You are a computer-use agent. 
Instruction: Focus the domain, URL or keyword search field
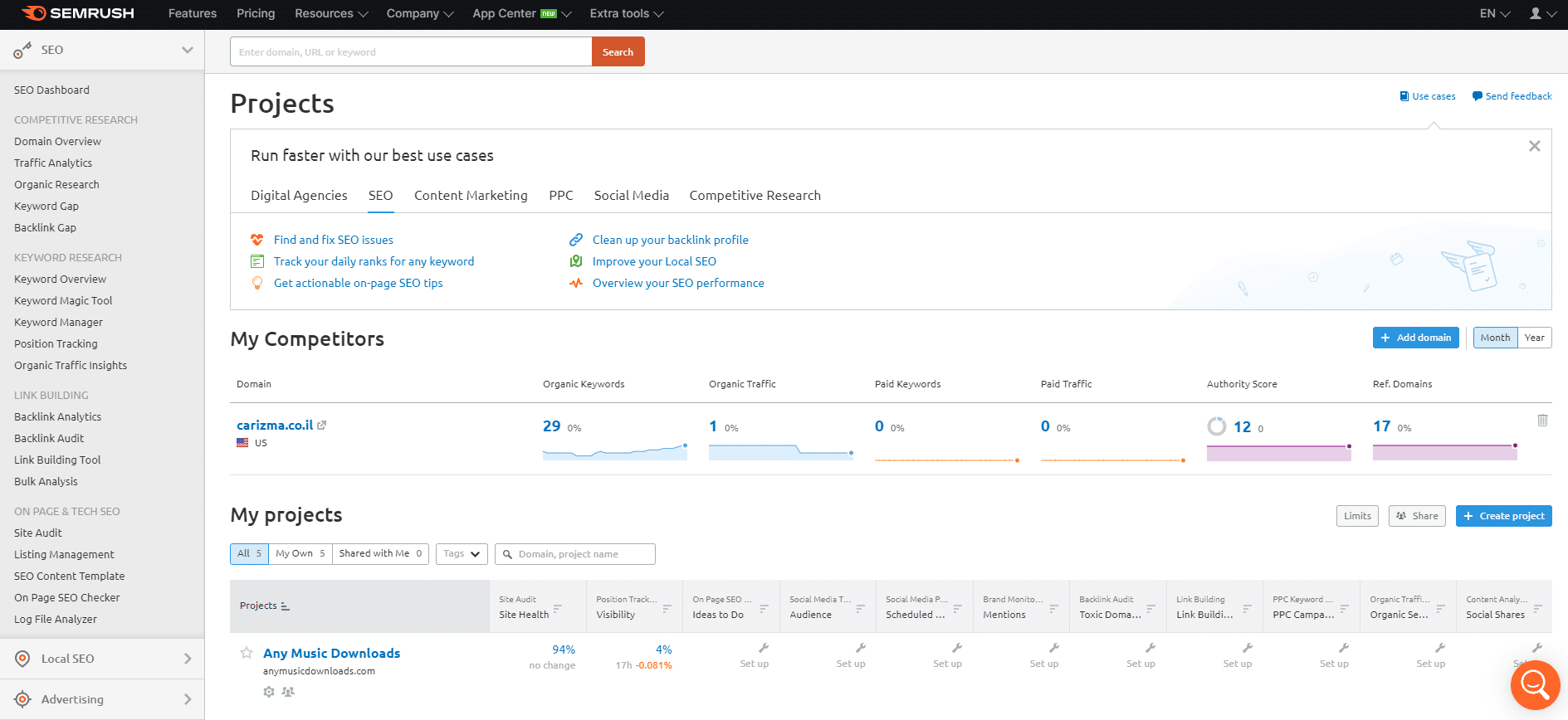coord(411,51)
